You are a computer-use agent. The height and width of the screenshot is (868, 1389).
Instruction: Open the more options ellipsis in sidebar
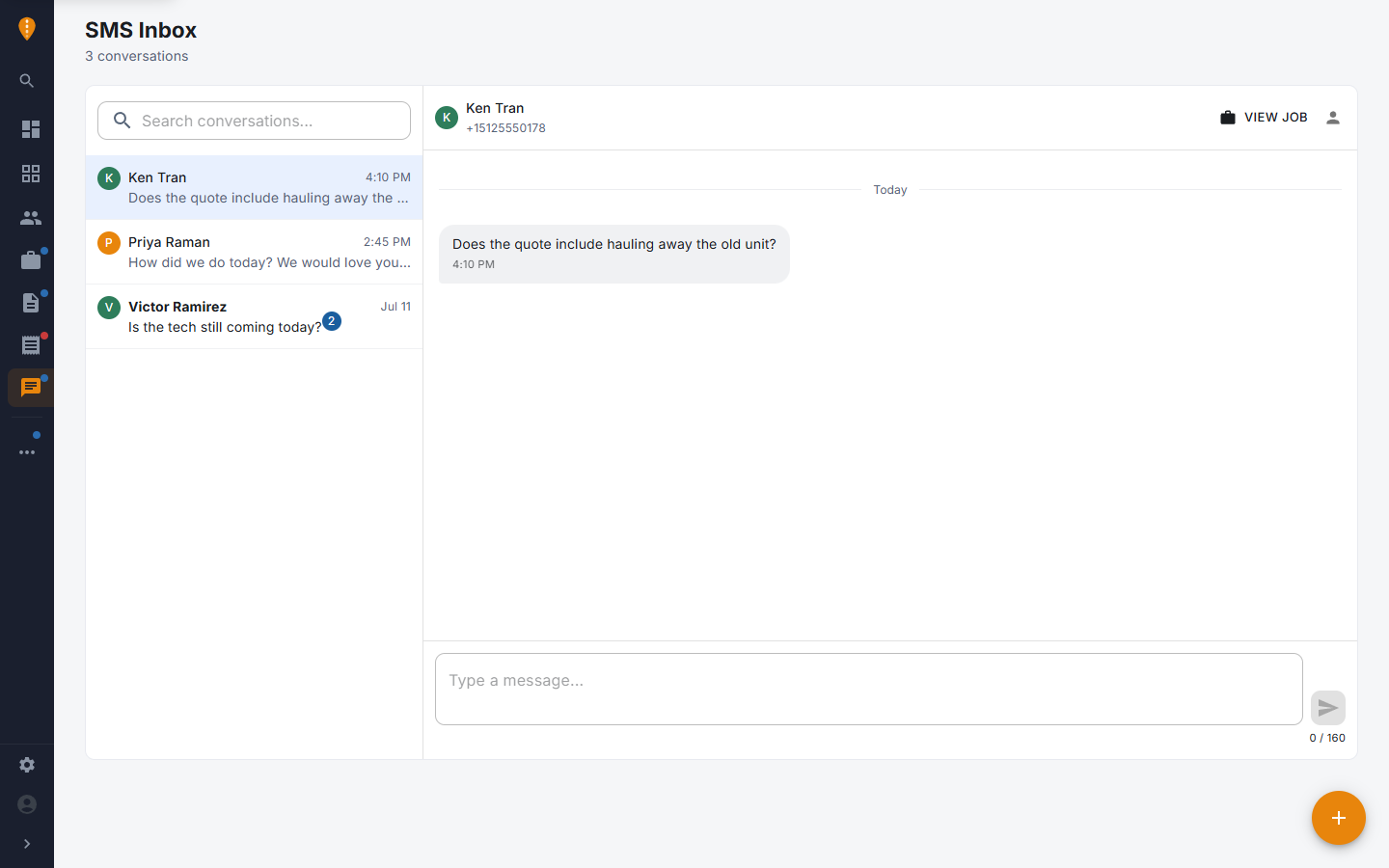(27, 452)
